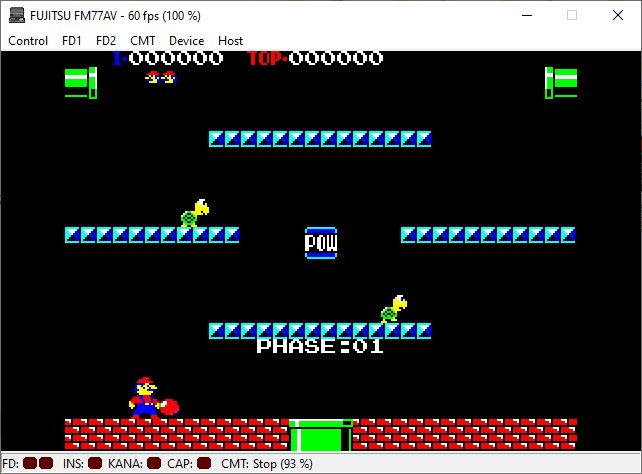
Task: Click the player I score '000000'
Action: 176,59
